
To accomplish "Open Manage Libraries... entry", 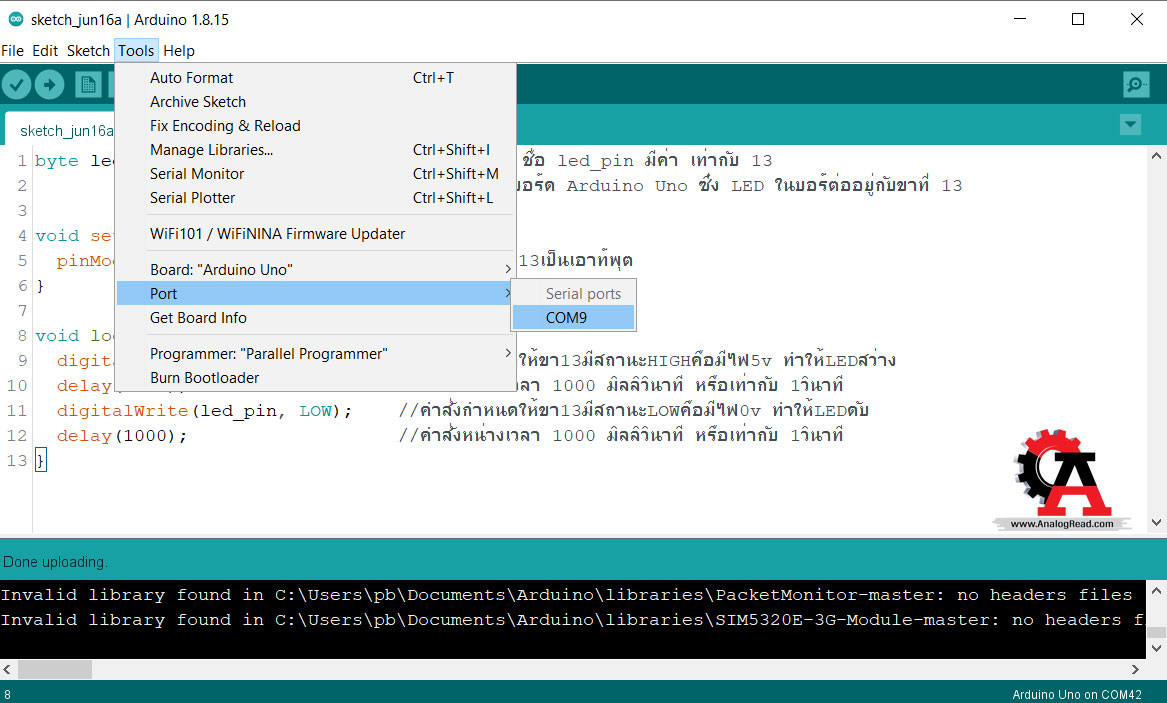I will (x=316, y=150).
